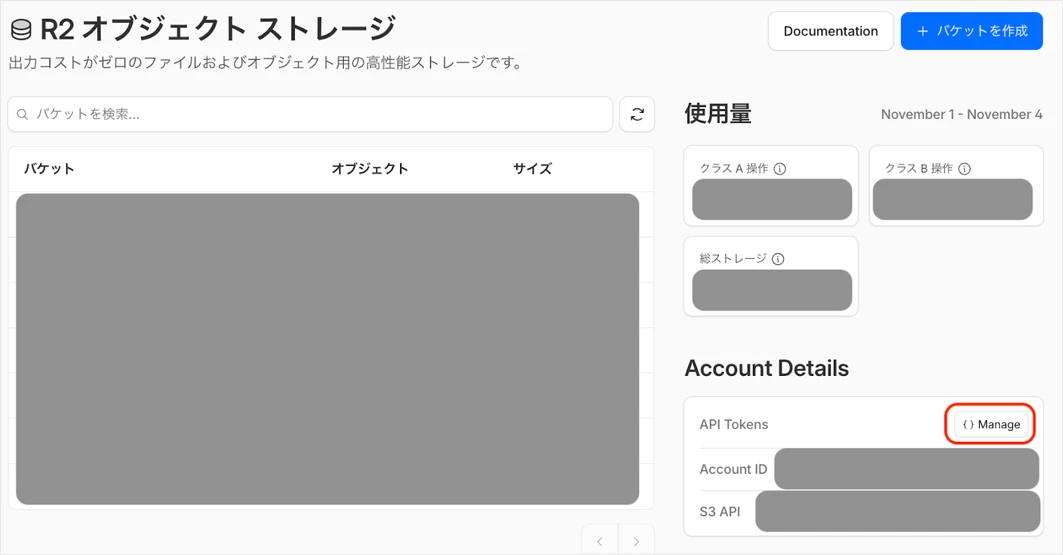Image resolution: width=1063 pixels, height=555 pixels.
Task: Go to previous page of buckets
Action: [599, 541]
